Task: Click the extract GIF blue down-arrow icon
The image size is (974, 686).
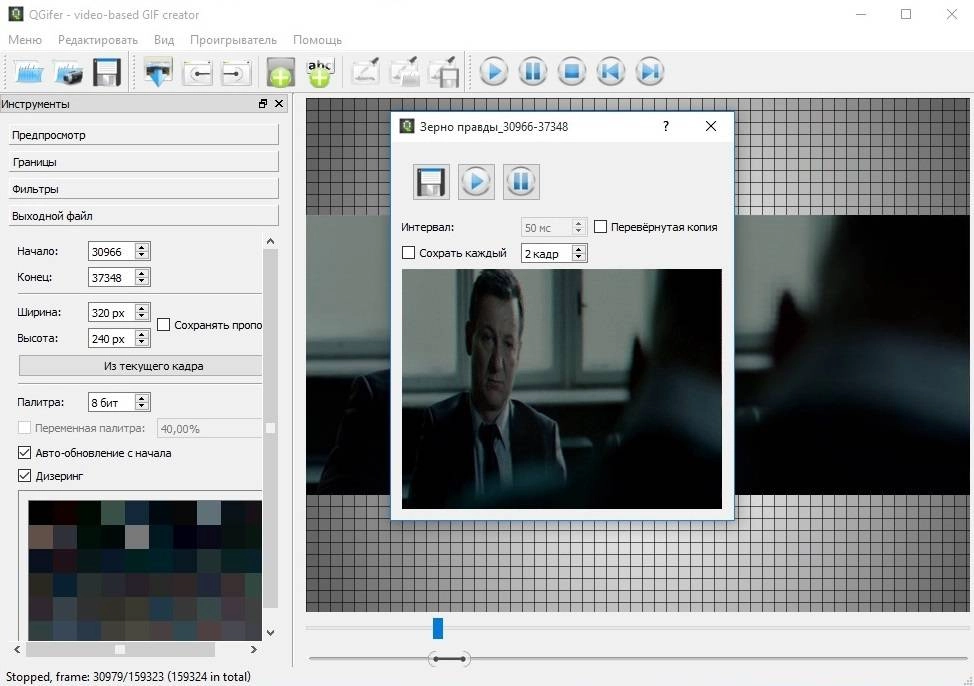Action: click(x=158, y=72)
